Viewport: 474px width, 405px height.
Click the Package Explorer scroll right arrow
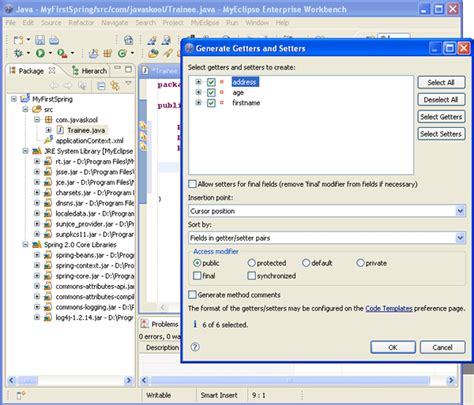click(x=129, y=380)
